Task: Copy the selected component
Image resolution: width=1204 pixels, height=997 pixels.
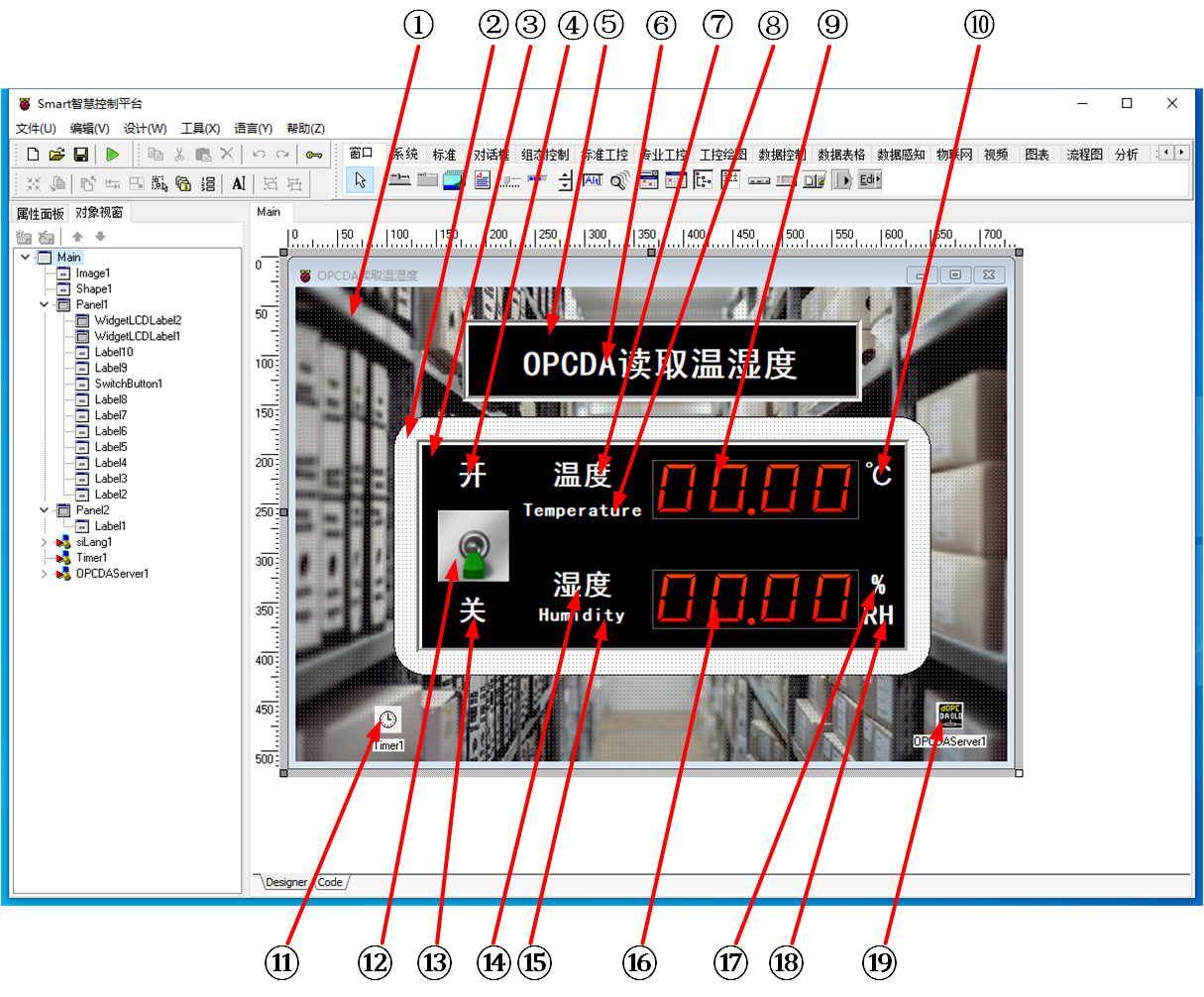Action: (155, 155)
